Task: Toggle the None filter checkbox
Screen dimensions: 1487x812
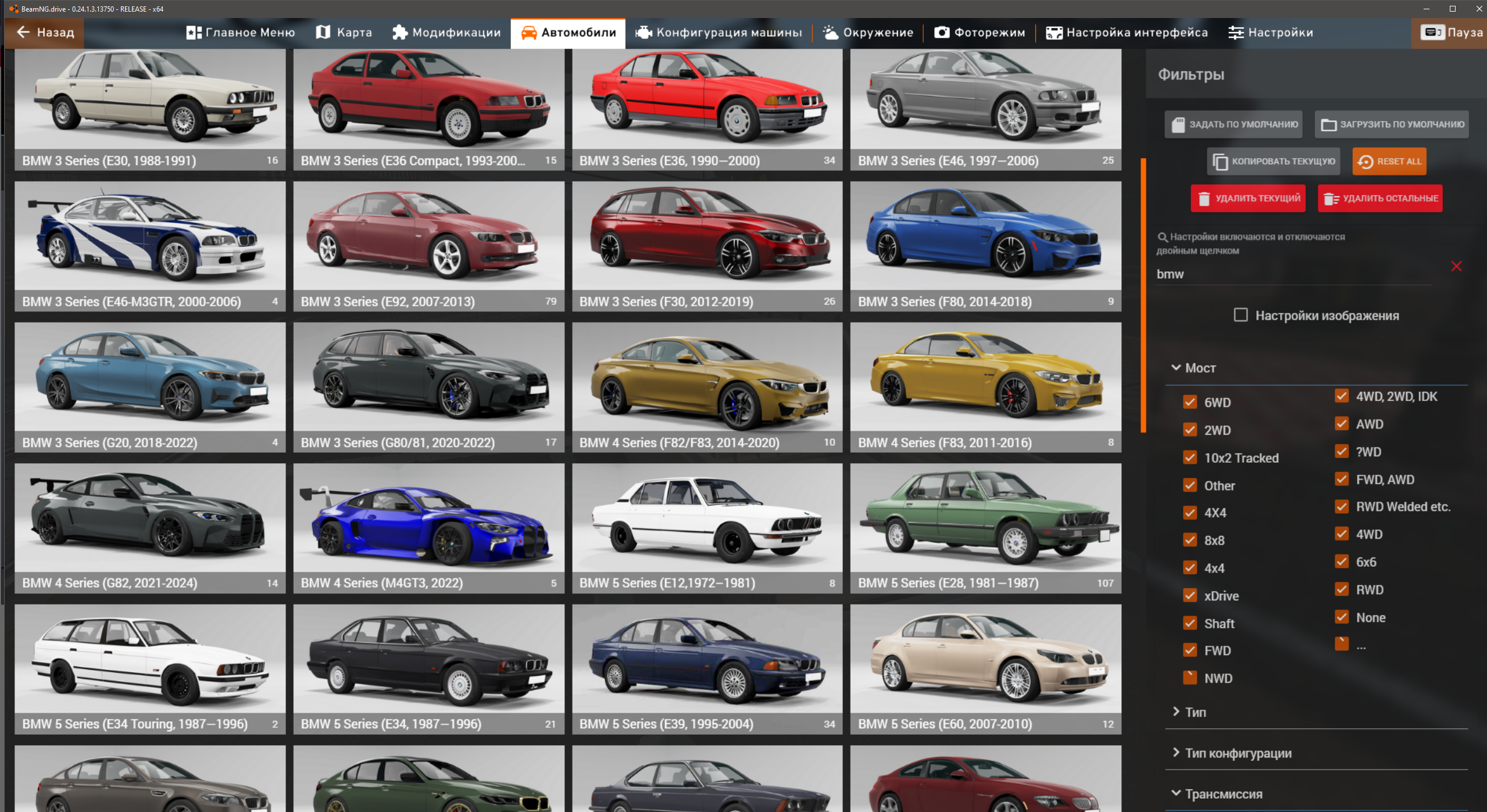Action: 1342,617
